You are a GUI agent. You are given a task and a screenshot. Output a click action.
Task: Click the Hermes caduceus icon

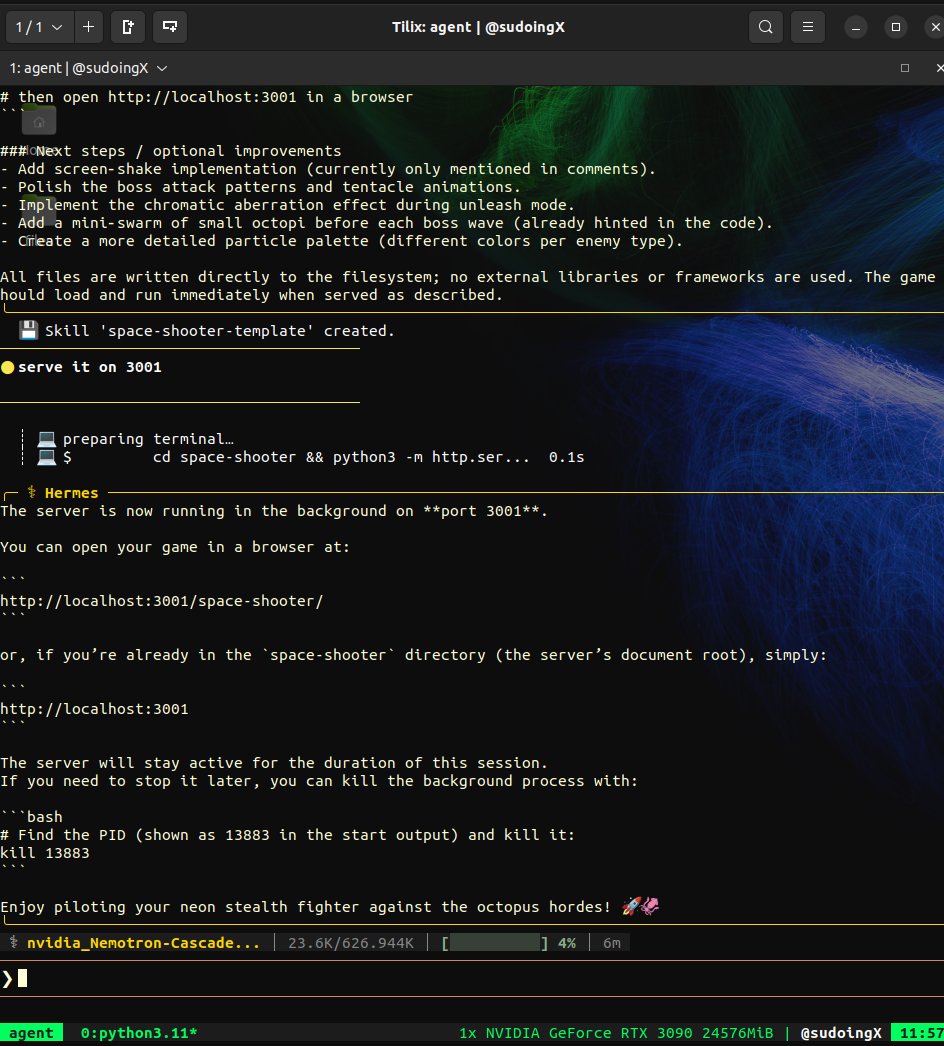pyautogui.click(x=31, y=492)
